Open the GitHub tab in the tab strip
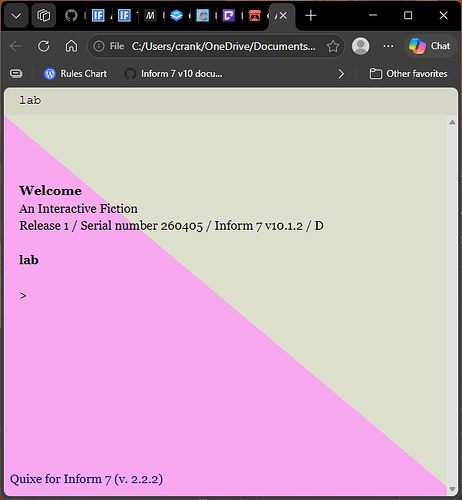This screenshot has height=500, width=462. click(71, 15)
